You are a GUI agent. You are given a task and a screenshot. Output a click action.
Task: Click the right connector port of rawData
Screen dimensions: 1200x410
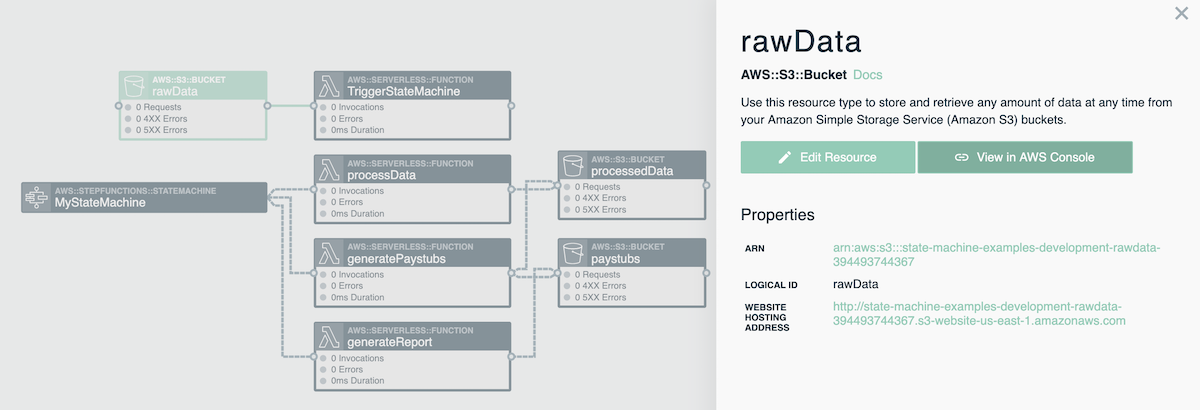[267, 105]
